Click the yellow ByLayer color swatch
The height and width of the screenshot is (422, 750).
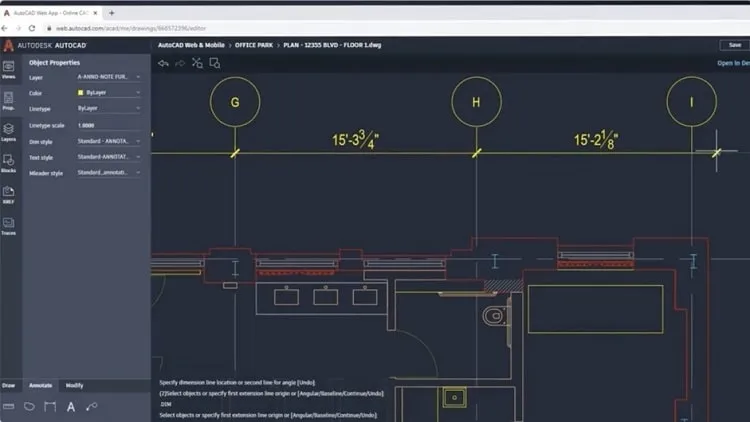[x=80, y=92]
